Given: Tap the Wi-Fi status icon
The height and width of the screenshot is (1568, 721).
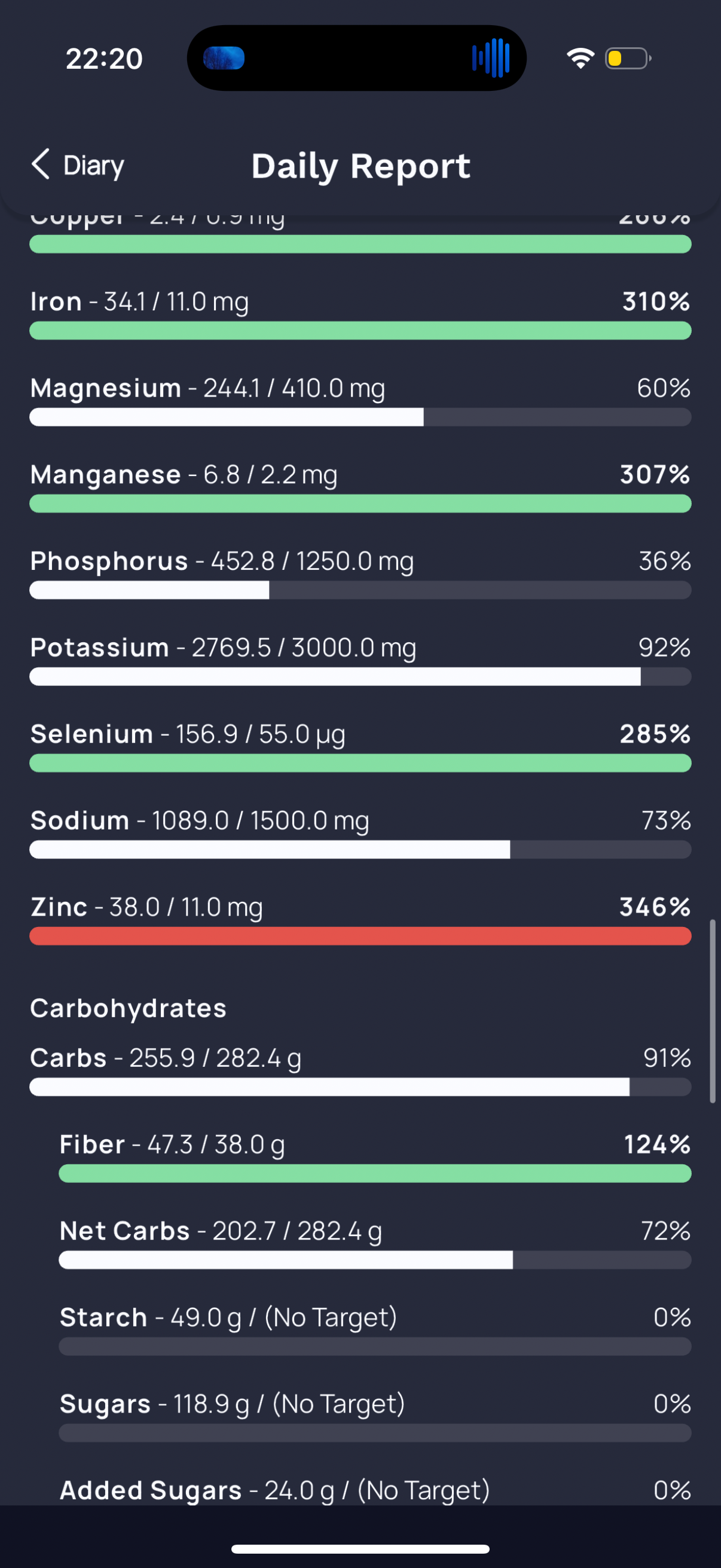Looking at the screenshot, I should (580, 59).
